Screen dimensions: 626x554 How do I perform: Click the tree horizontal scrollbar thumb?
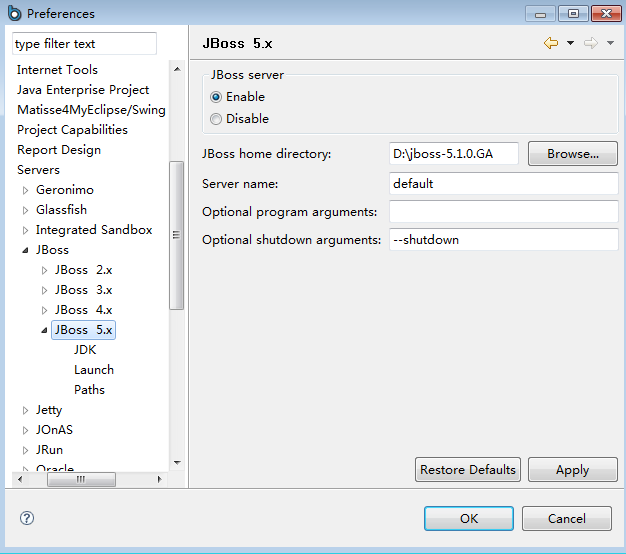pyautogui.click(x=81, y=479)
